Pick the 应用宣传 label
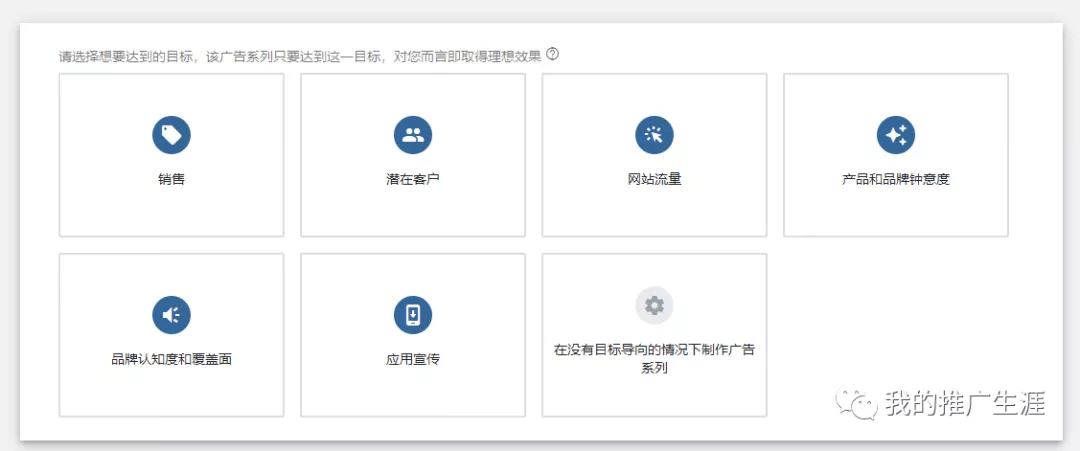This screenshot has height=451, width=1080. click(412, 359)
